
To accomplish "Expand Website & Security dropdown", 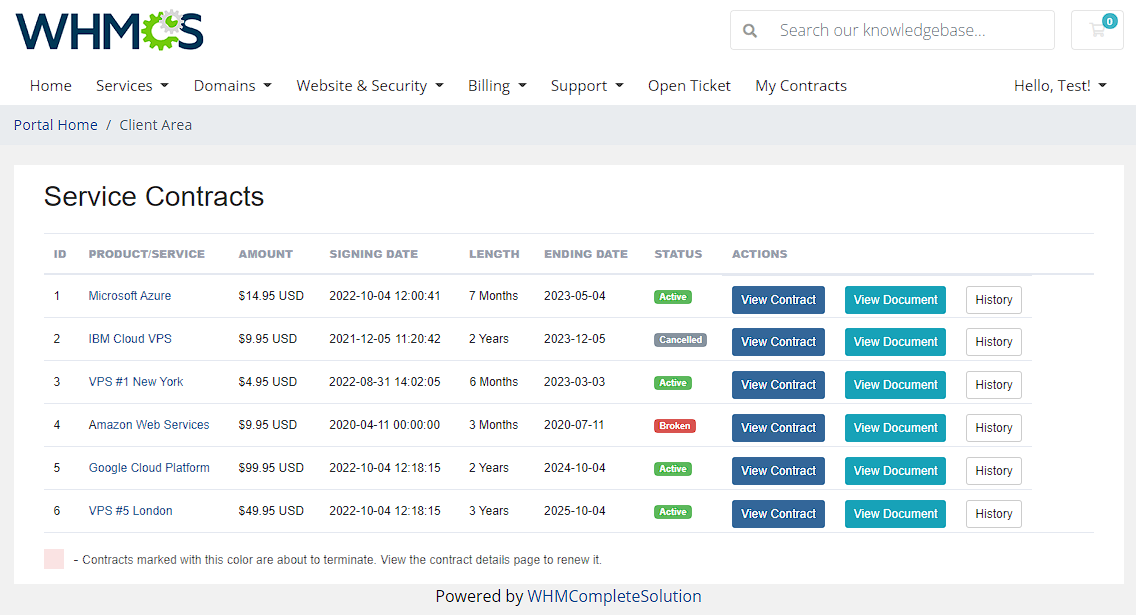I will pos(370,85).
